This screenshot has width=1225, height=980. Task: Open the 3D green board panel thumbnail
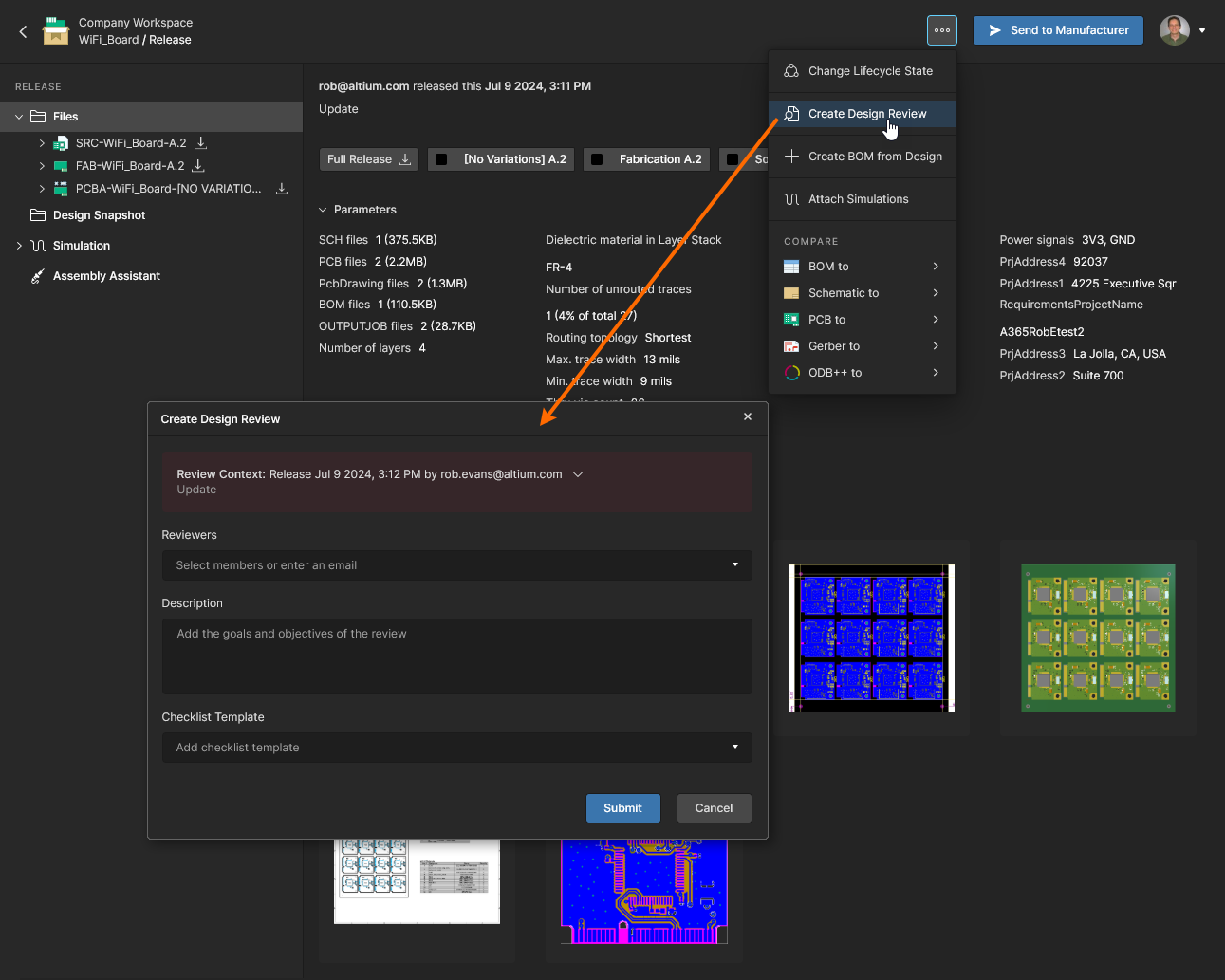coord(1098,638)
